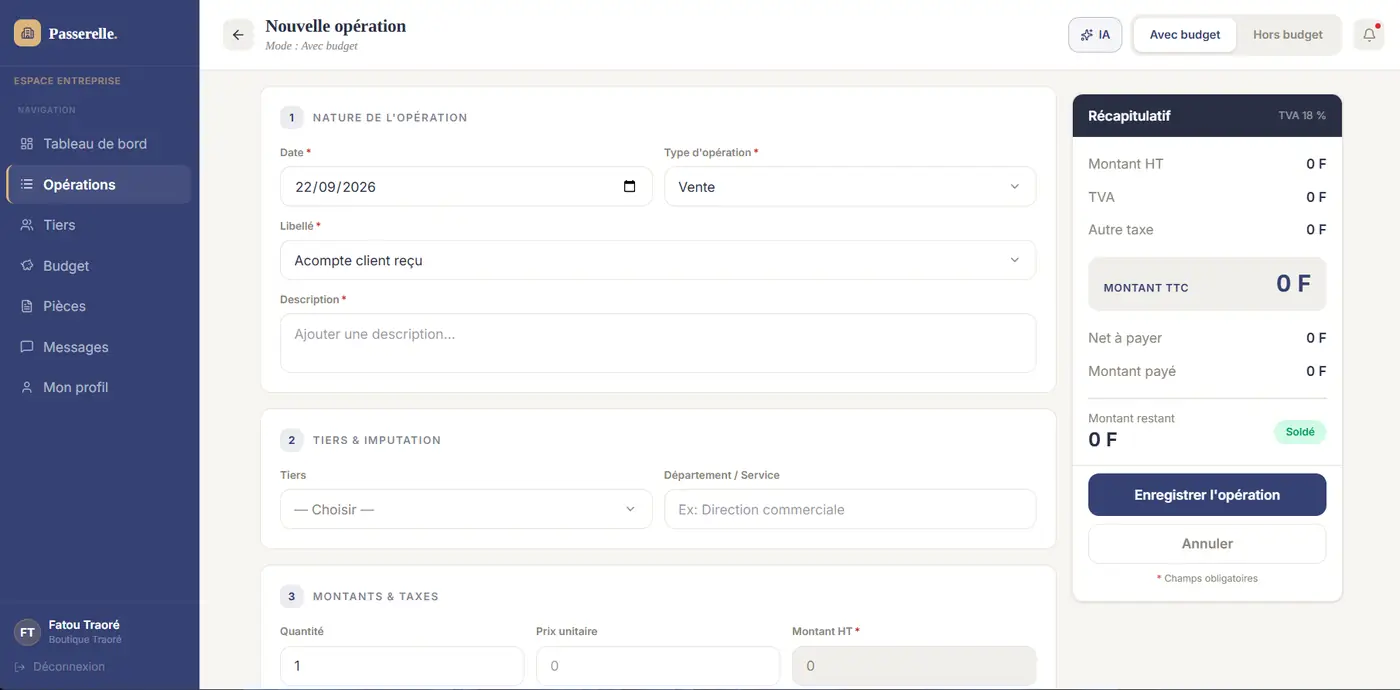Click the Pièces document icon
The height and width of the screenshot is (690, 1400).
tap(27, 306)
